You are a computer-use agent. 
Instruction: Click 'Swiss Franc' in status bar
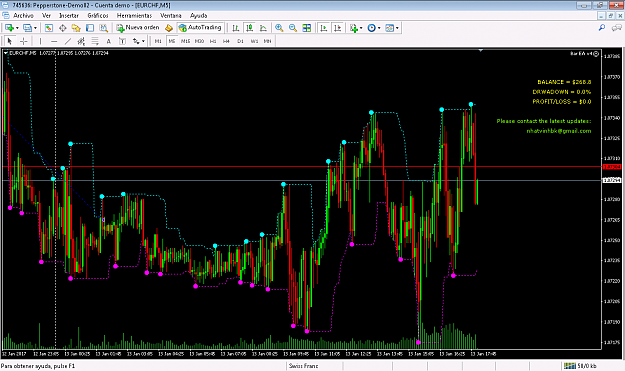(x=303, y=365)
